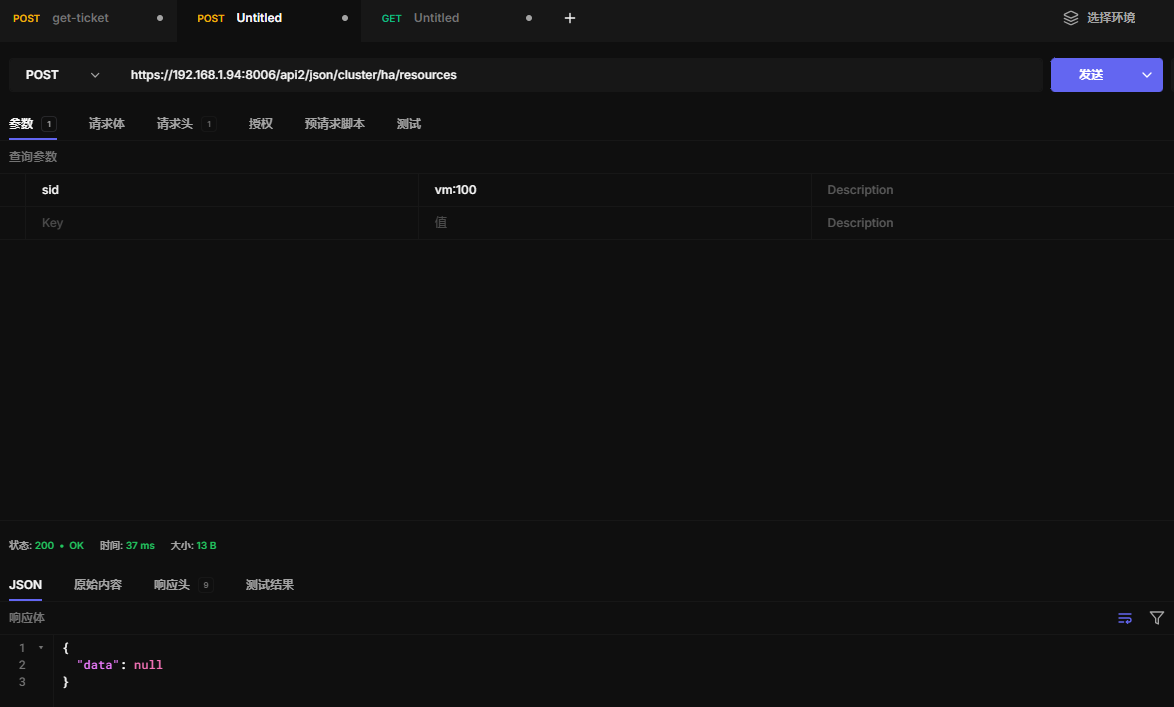This screenshot has height=707, width=1174.
Task: Collapse the JSON fold arrow on line 1
Action: pyautogui.click(x=41, y=648)
